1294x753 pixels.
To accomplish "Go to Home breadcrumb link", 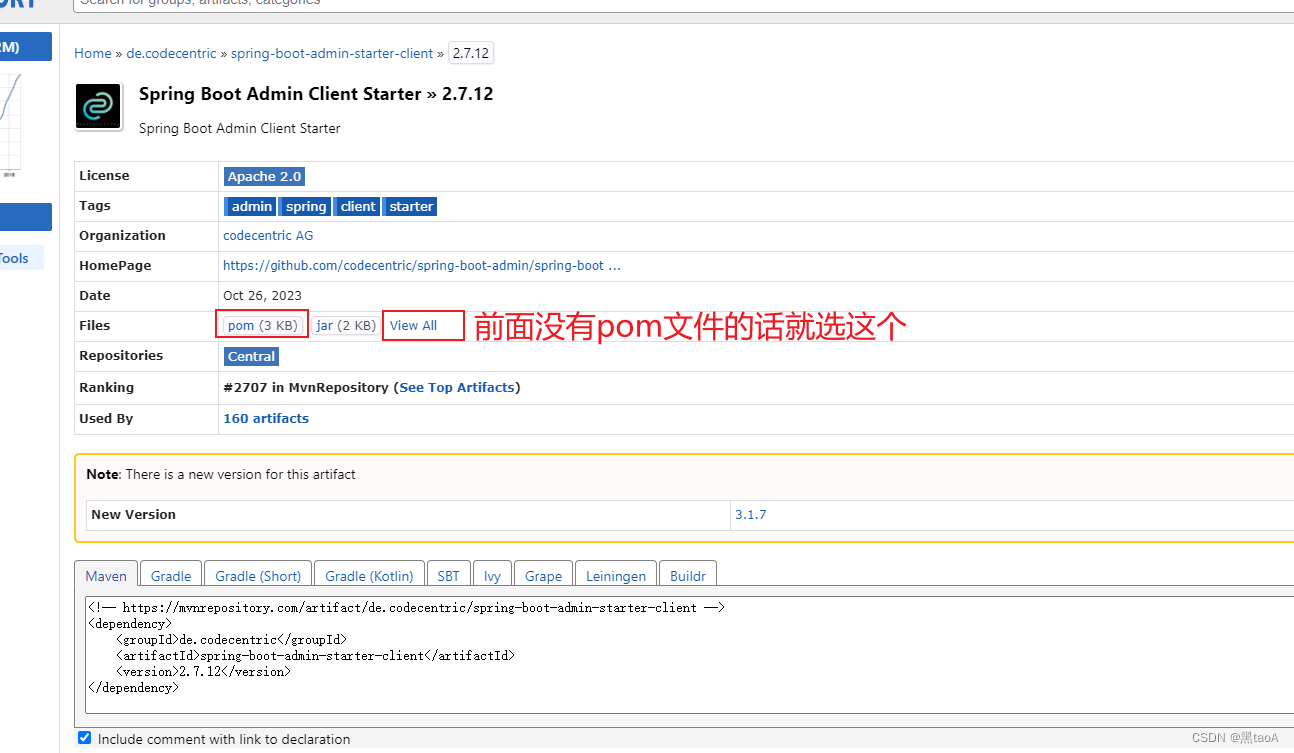I will tap(93, 53).
